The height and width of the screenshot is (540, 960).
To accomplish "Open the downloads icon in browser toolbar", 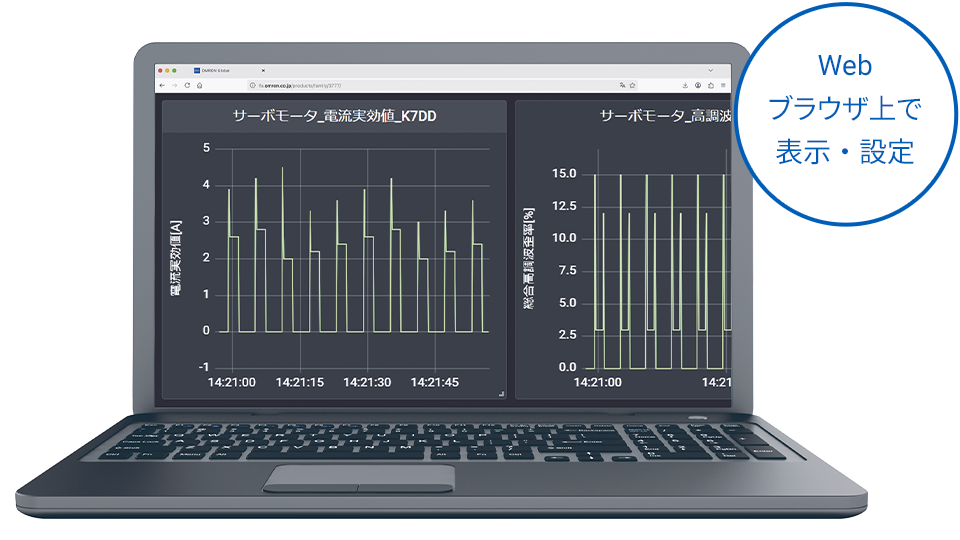I will click(x=685, y=86).
